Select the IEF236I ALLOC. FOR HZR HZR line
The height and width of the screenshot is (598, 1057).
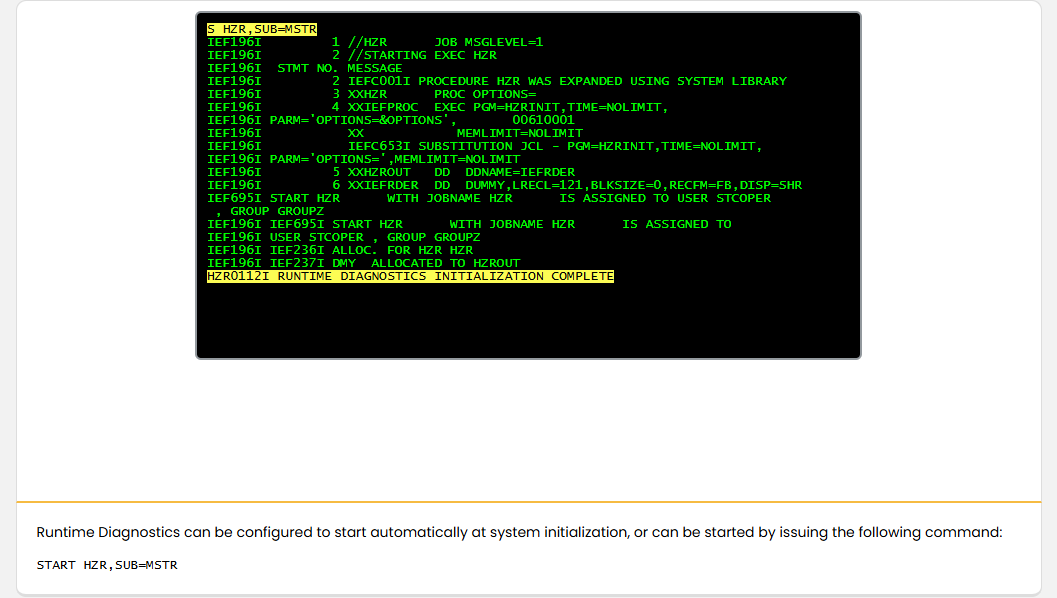pyautogui.click(x=340, y=250)
